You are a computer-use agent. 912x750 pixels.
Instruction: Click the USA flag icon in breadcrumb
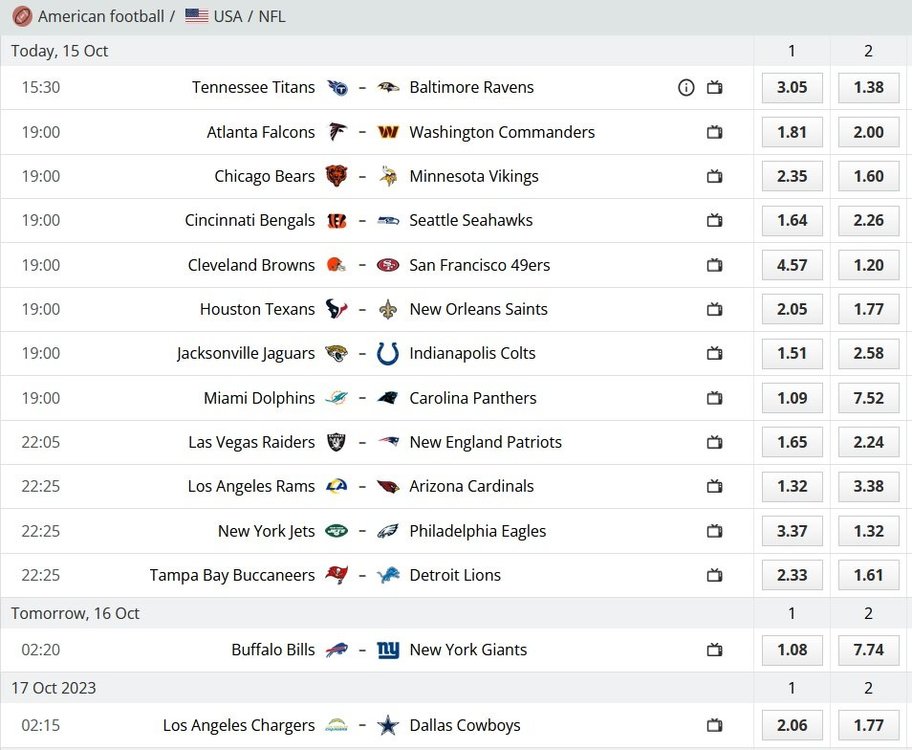point(197,16)
